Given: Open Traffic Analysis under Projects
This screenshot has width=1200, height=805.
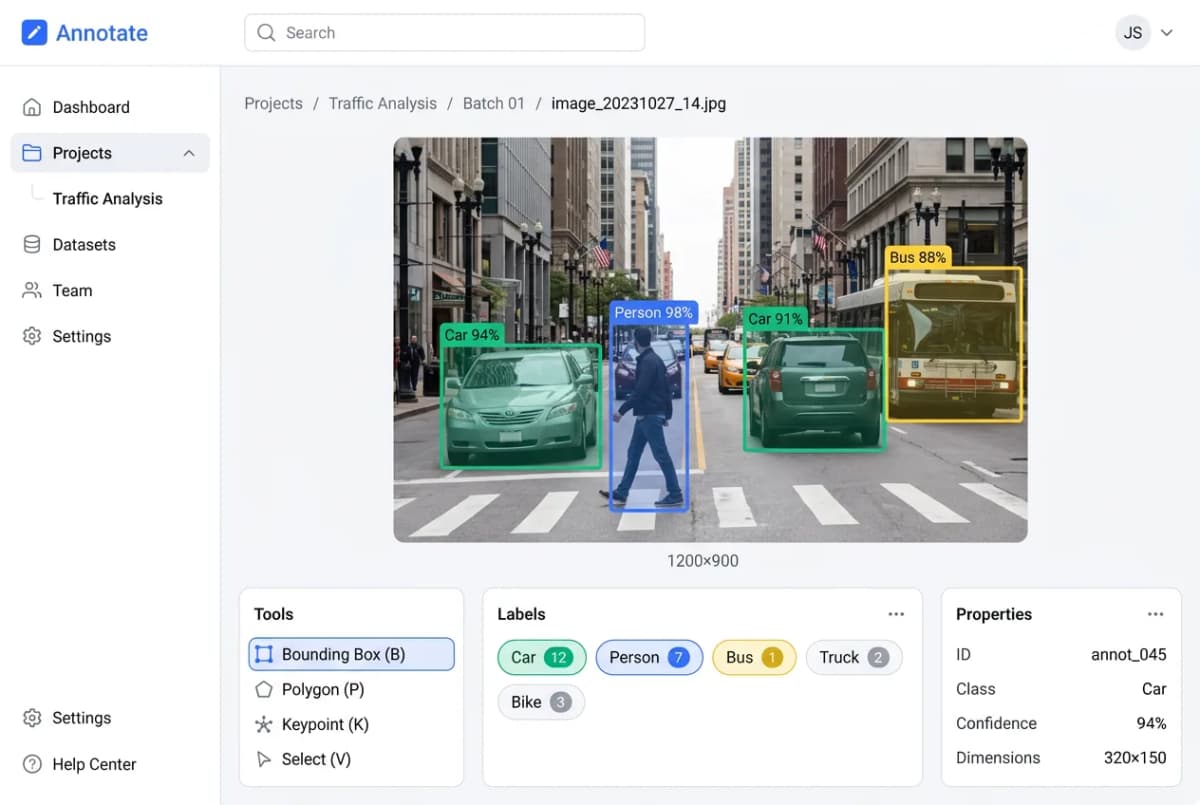Looking at the screenshot, I should pyautogui.click(x=107, y=199).
